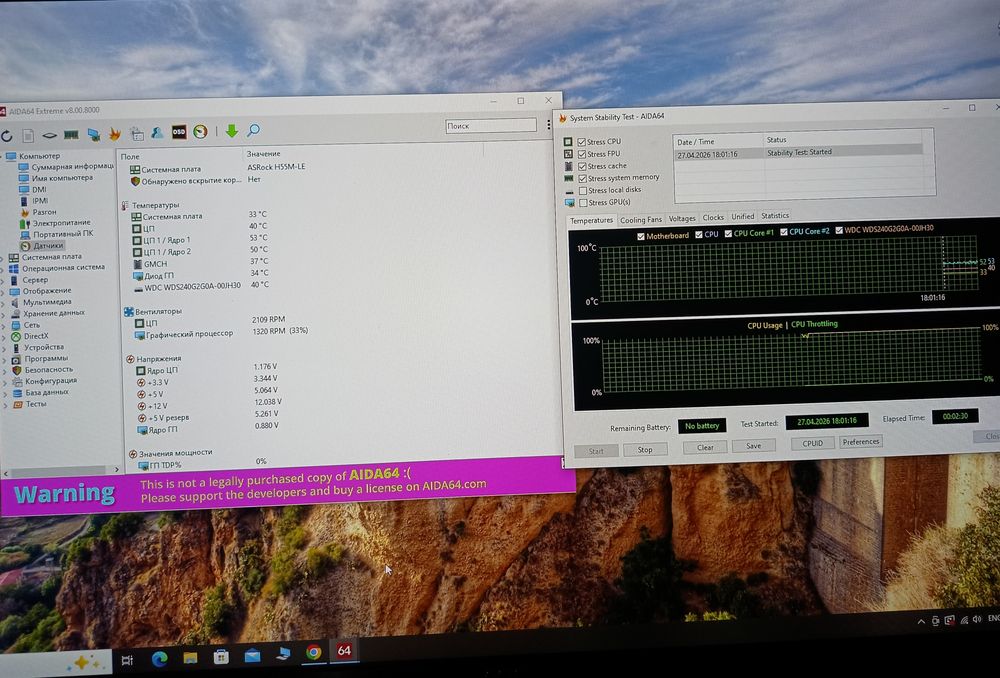Expand the Конфигурация tree node

(x=3, y=381)
